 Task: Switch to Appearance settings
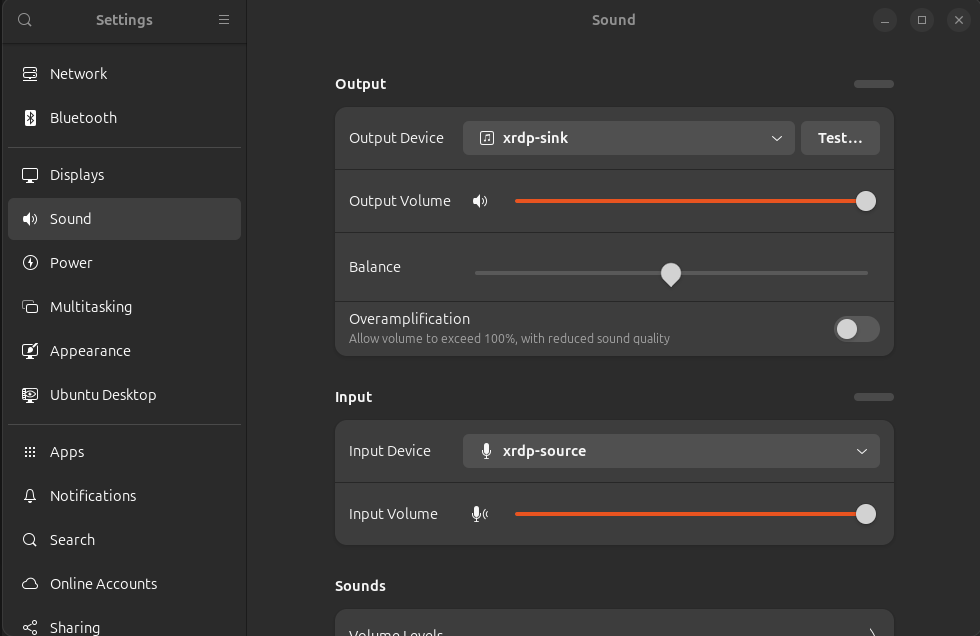coord(124,350)
